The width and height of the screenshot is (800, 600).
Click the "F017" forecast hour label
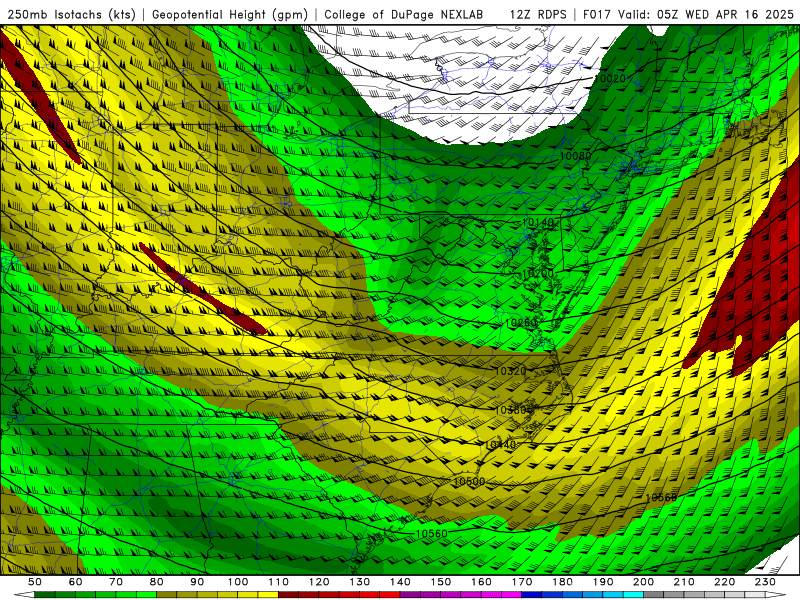(597, 15)
